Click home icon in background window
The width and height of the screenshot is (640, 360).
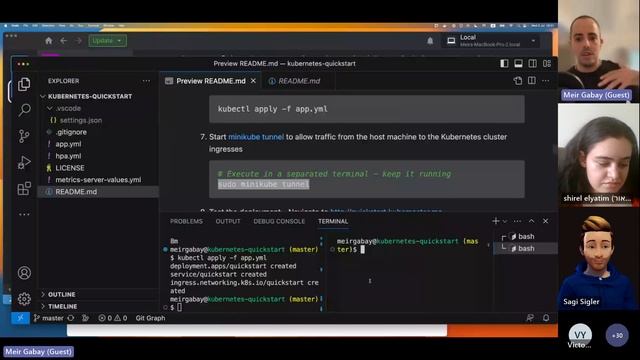(x=49, y=40)
